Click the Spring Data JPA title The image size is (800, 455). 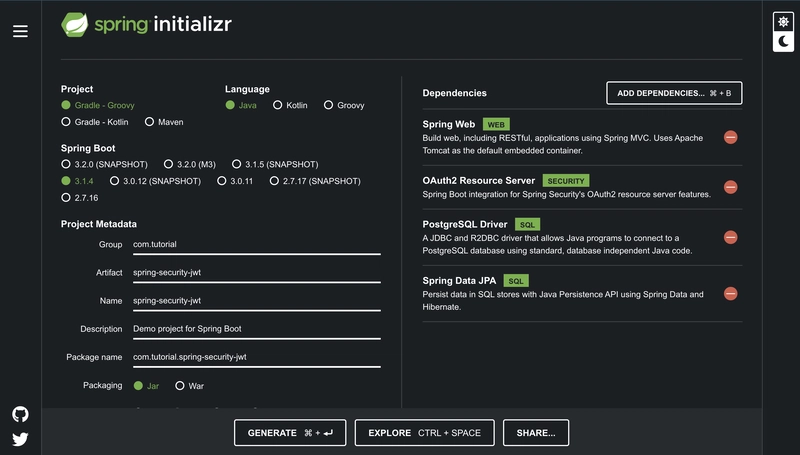coord(459,280)
